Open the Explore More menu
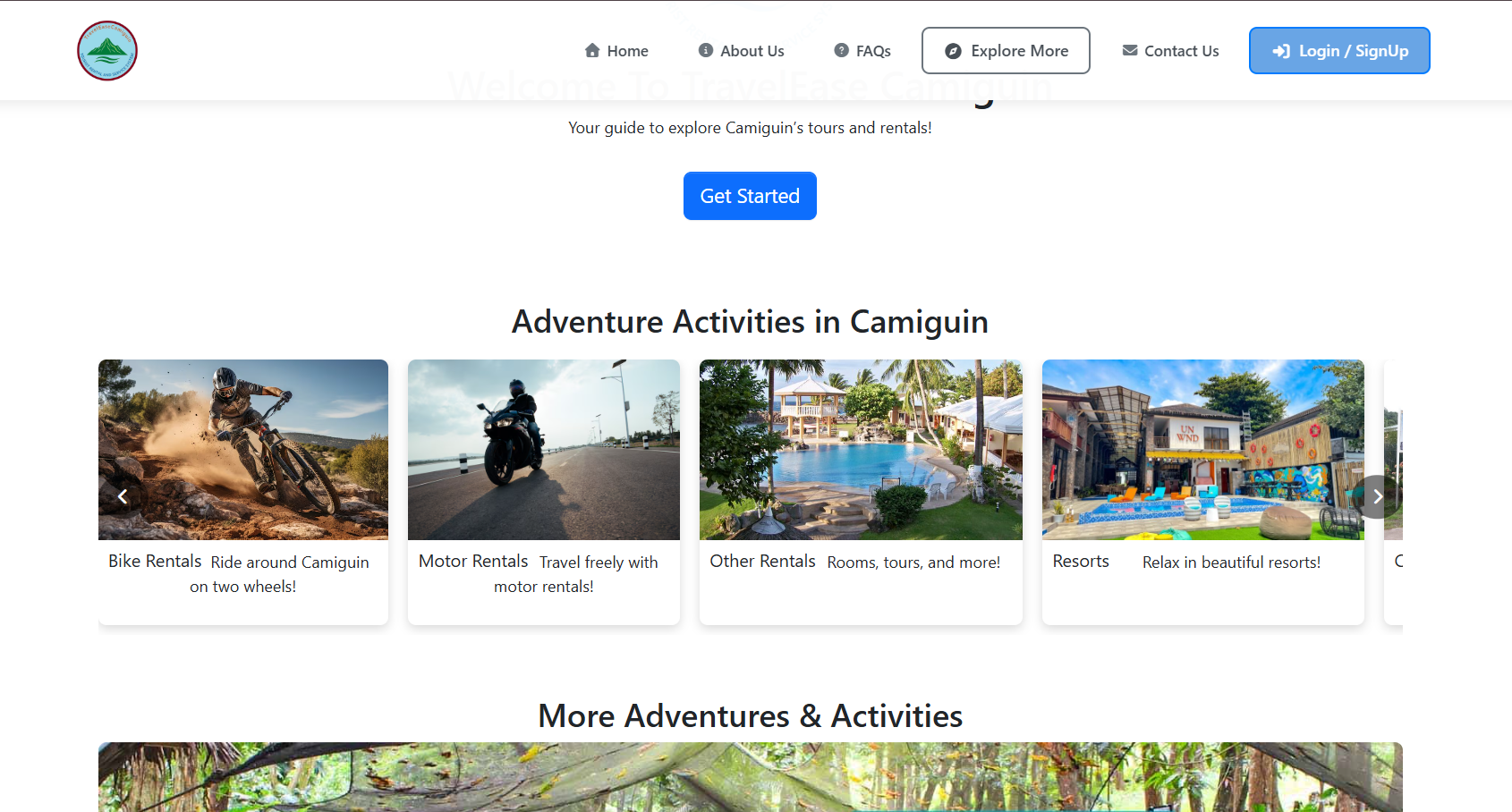Image resolution: width=1512 pixels, height=812 pixels. (1006, 51)
